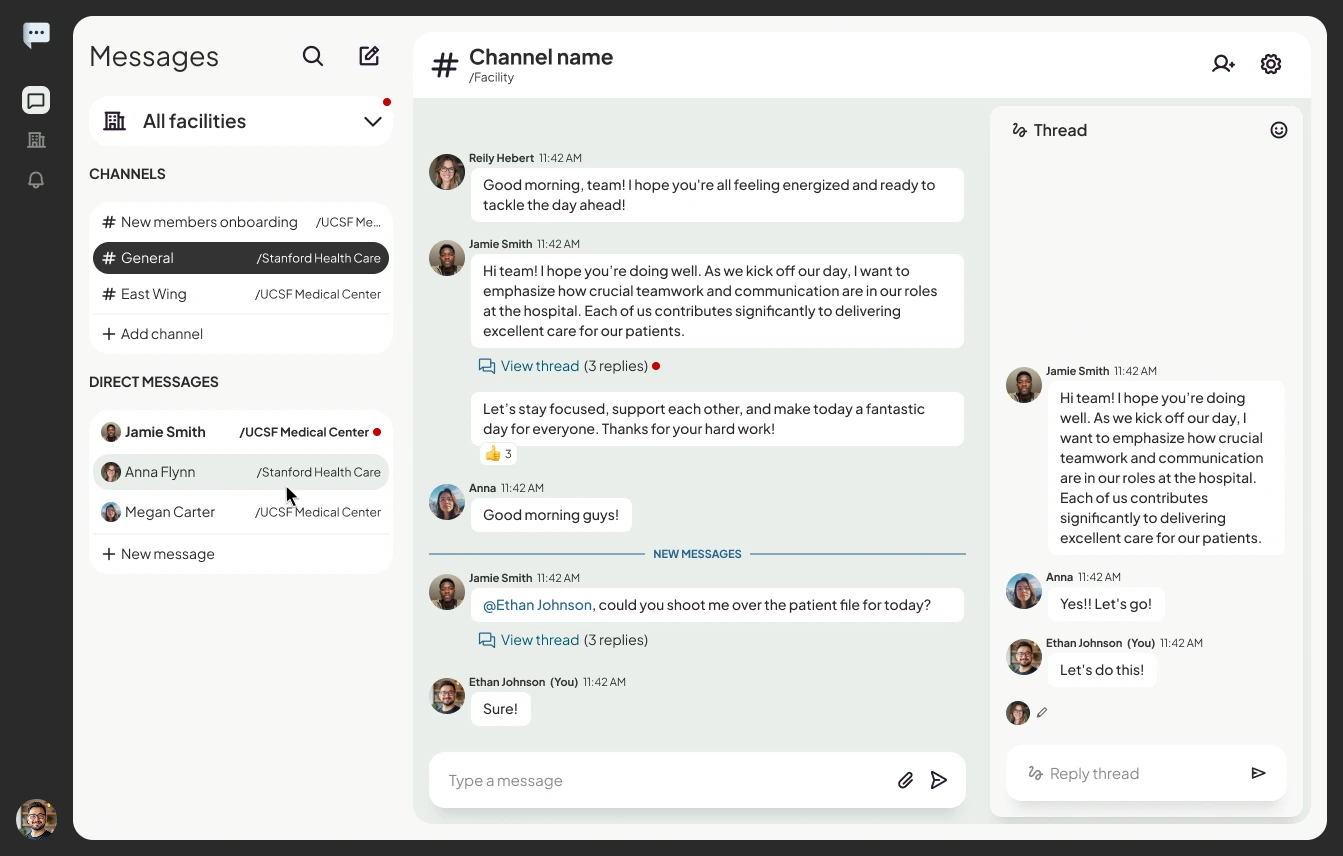Open notifications bell in left sidebar

tap(36, 180)
